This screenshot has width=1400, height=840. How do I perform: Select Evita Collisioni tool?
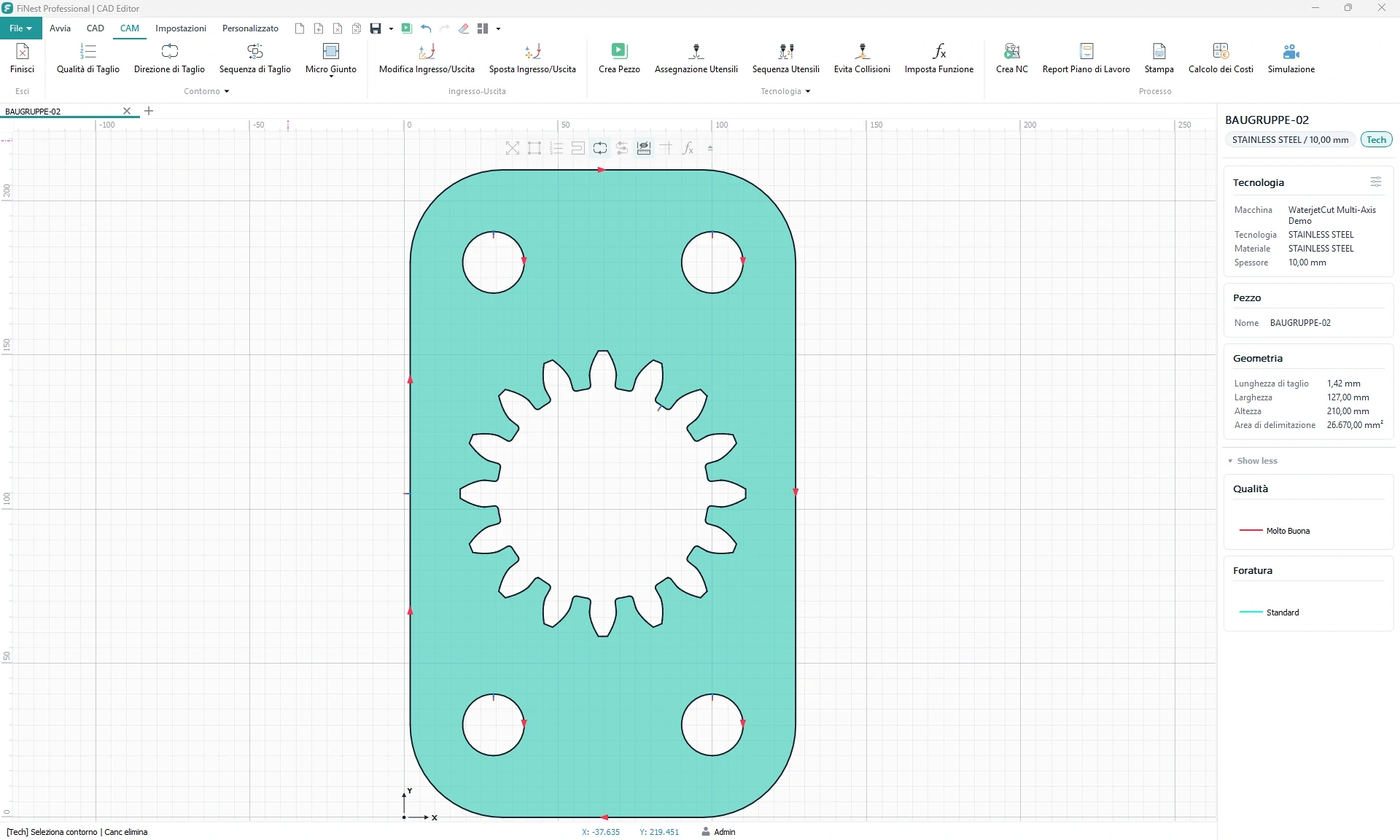(862, 58)
